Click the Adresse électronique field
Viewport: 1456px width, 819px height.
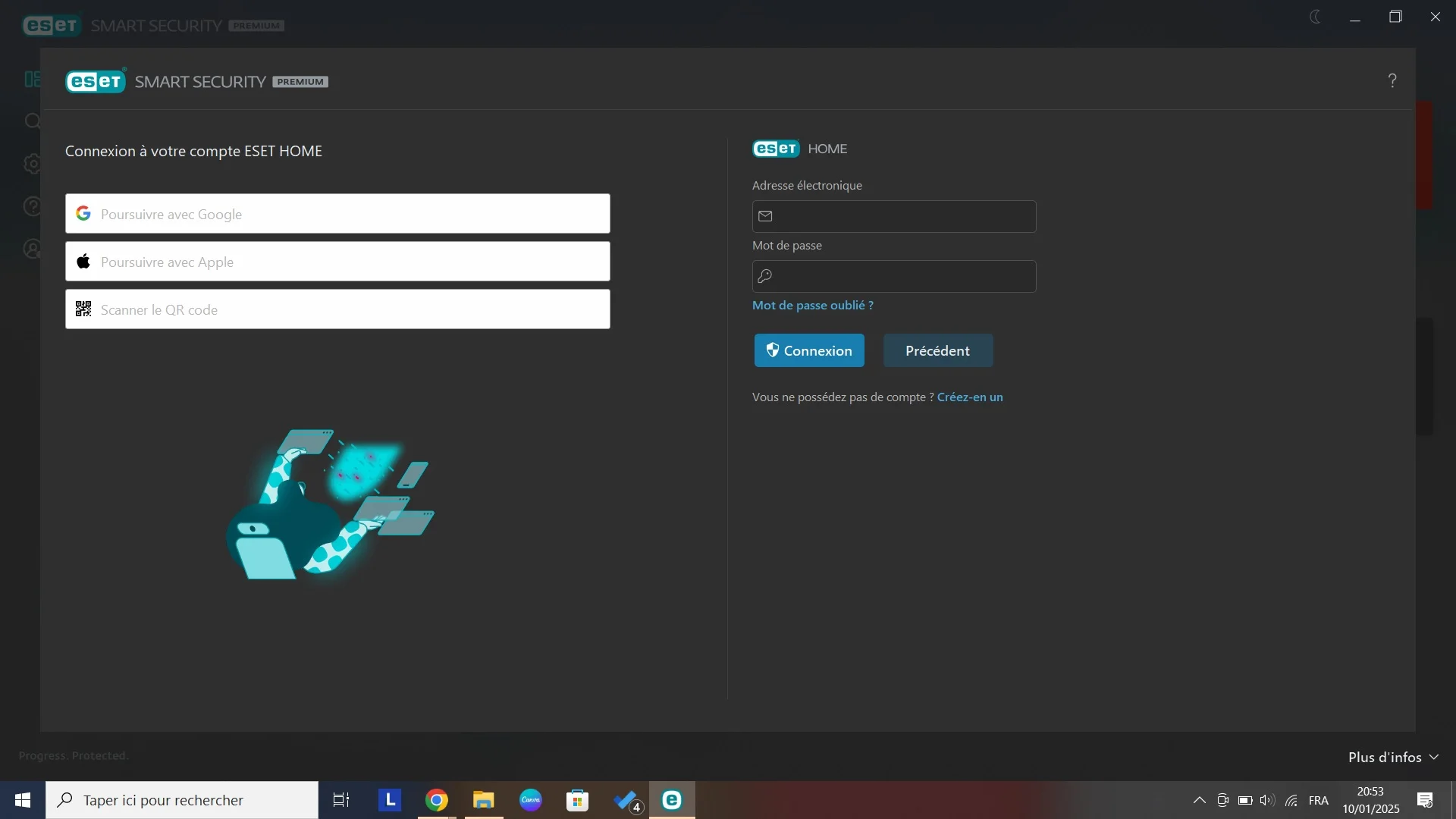coord(894,217)
